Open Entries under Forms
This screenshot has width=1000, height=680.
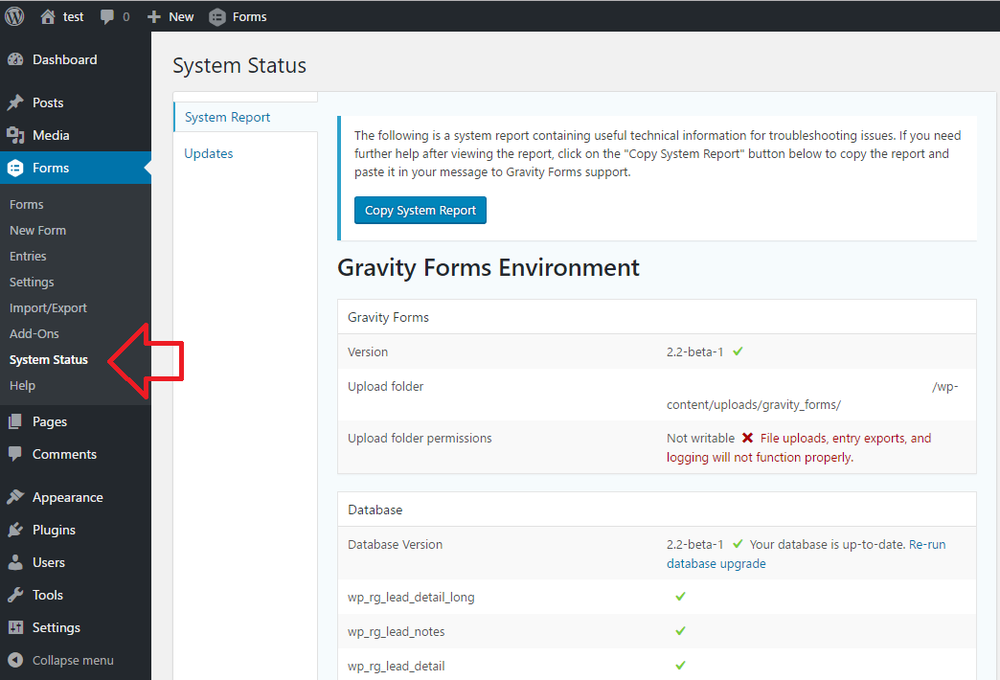[x=28, y=256]
